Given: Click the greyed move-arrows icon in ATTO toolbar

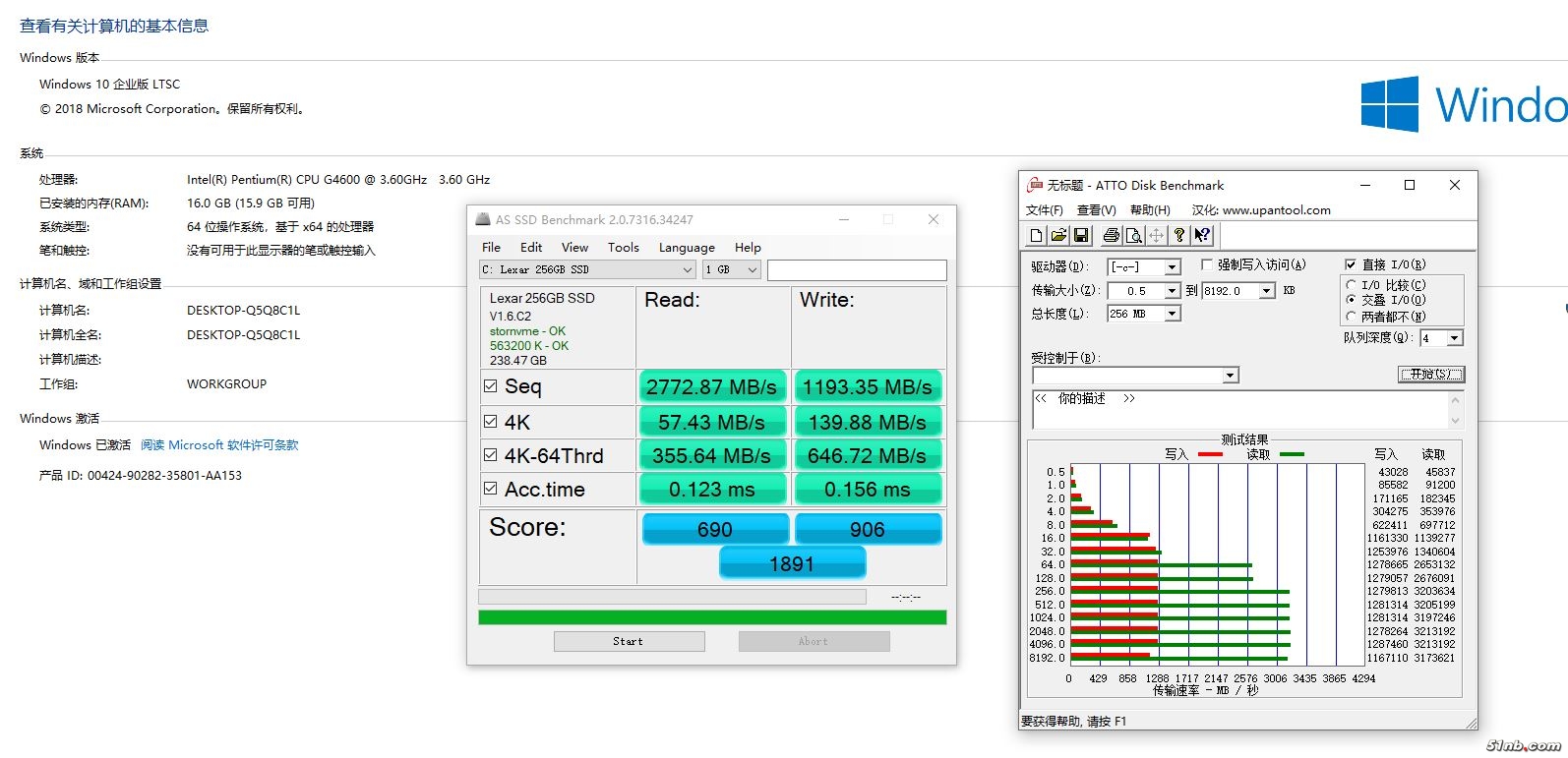Looking at the screenshot, I should (1156, 235).
